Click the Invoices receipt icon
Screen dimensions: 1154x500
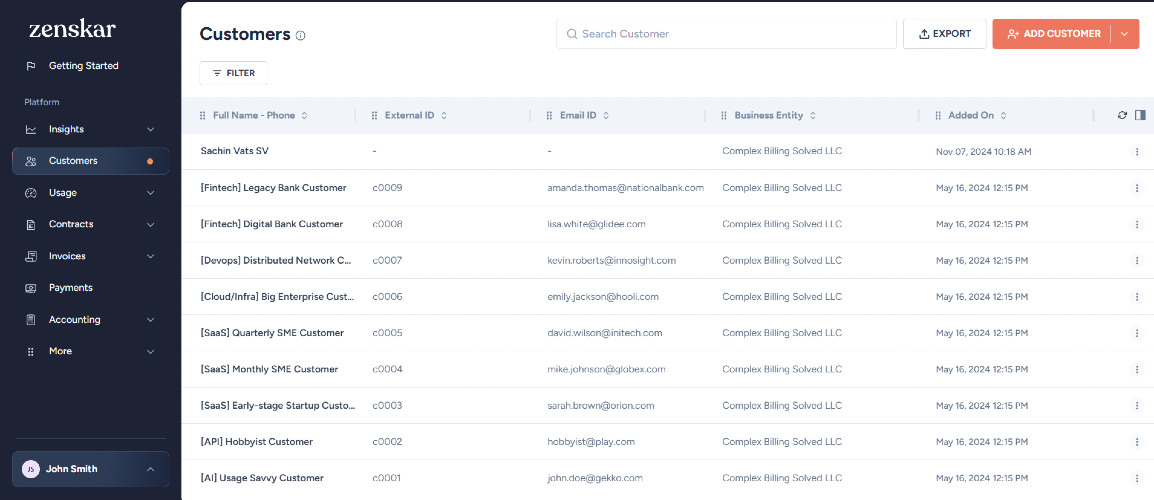pyautogui.click(x=31, y=256)
